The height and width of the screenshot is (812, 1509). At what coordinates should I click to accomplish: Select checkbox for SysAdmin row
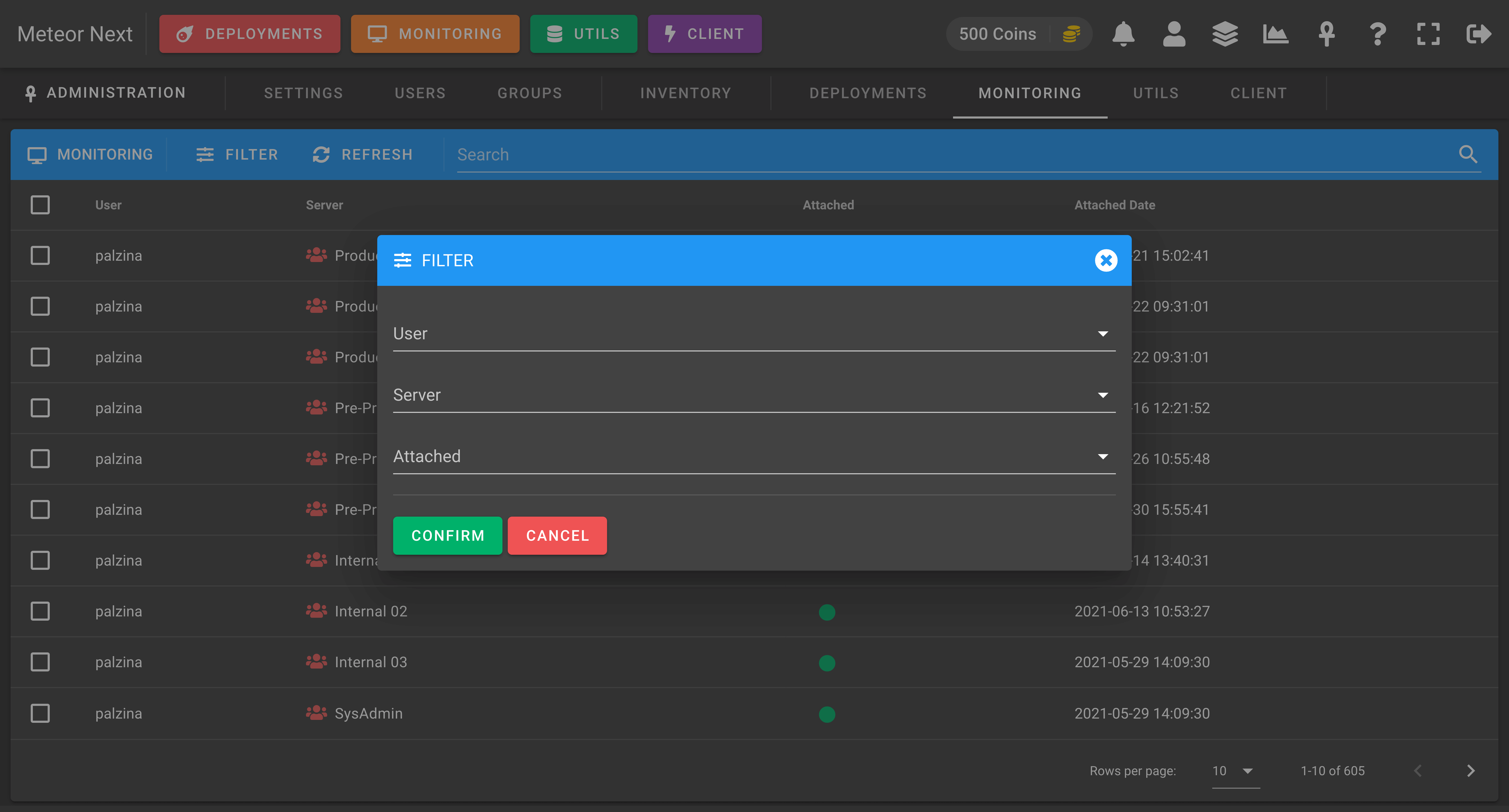pyautogui.click(x=40, y=712)
